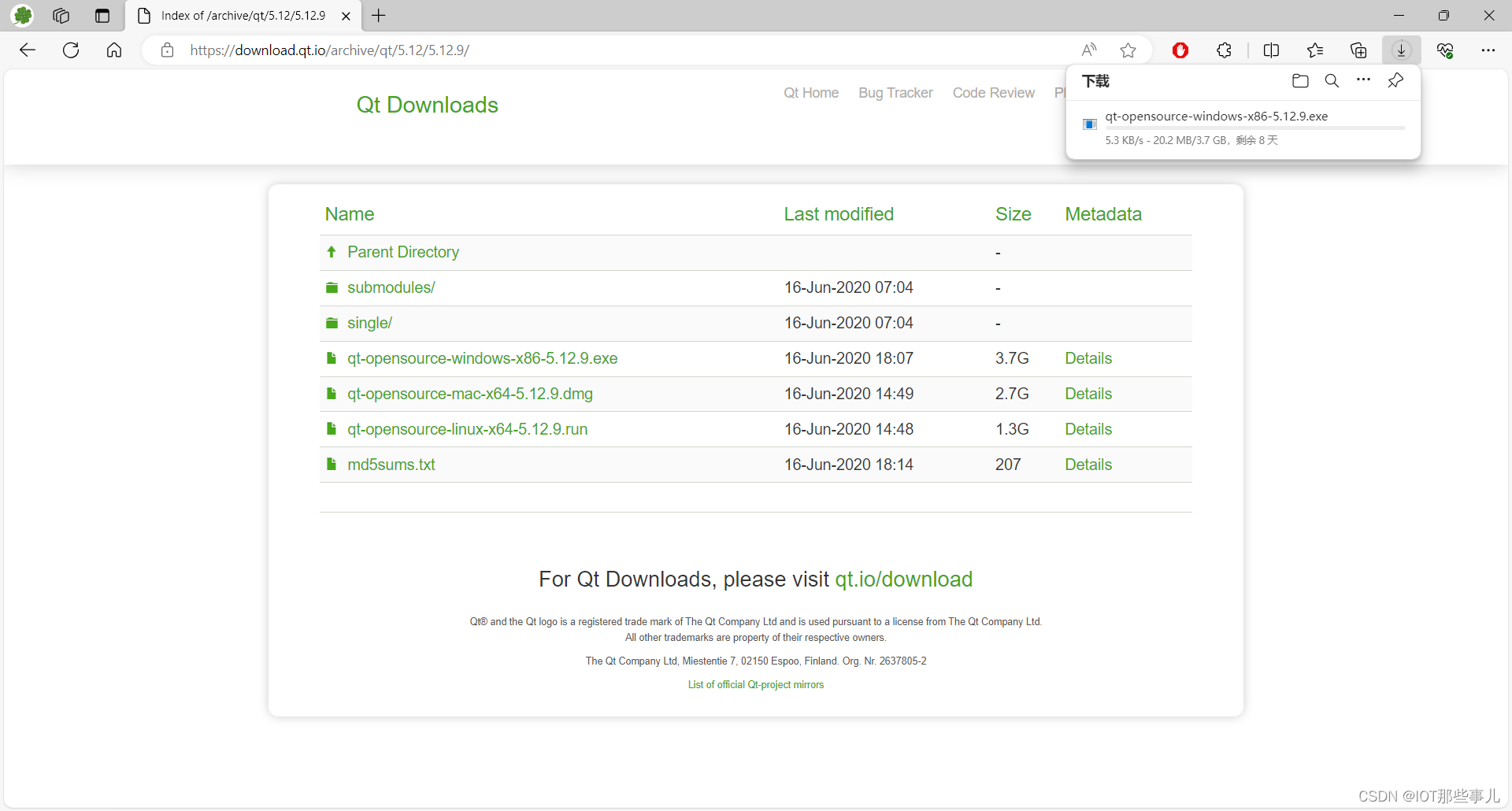Click the exe file icon in downloads

coord(1090,124)
